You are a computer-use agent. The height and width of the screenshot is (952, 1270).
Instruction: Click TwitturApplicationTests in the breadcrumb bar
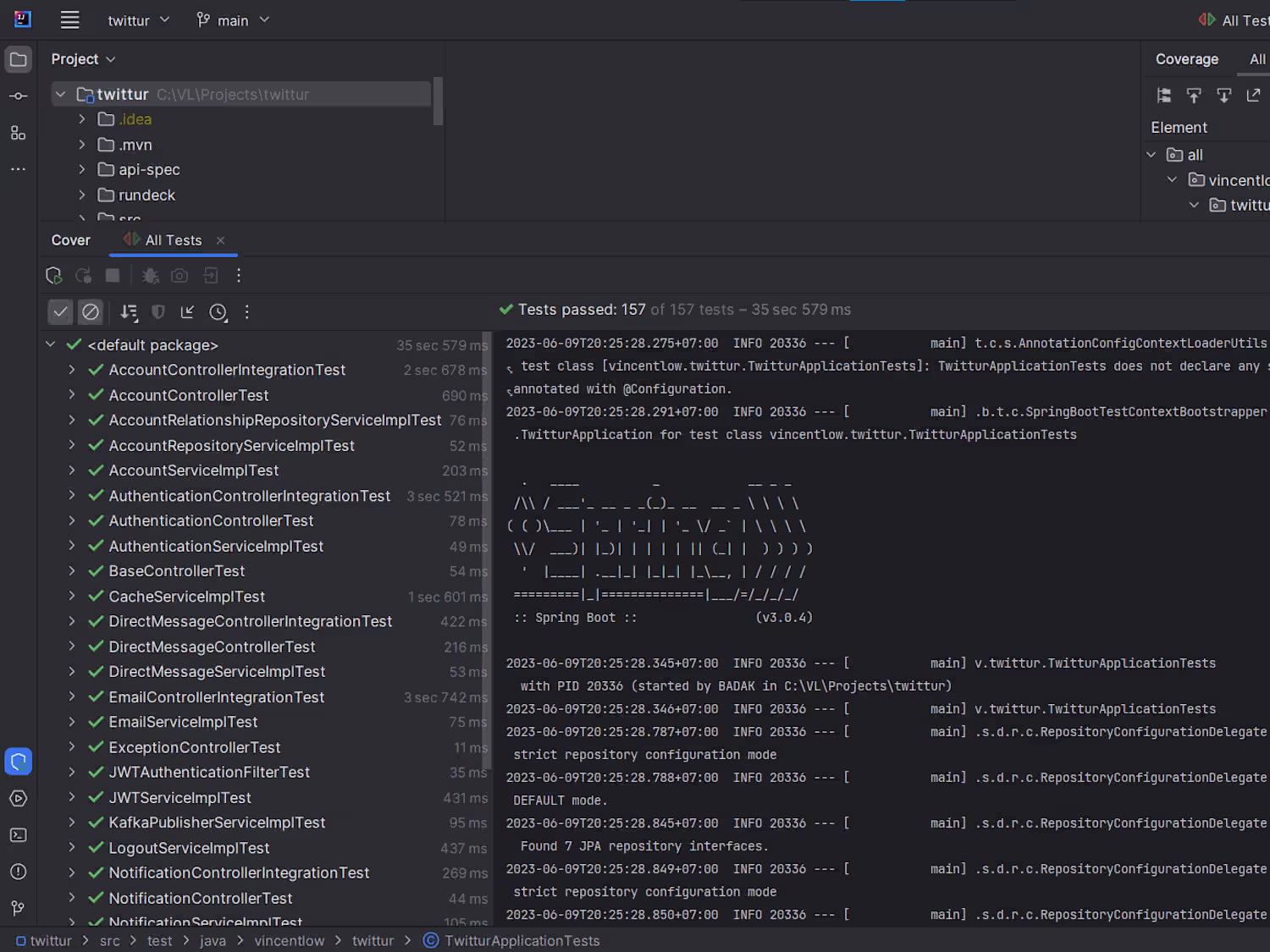[522, 941]
